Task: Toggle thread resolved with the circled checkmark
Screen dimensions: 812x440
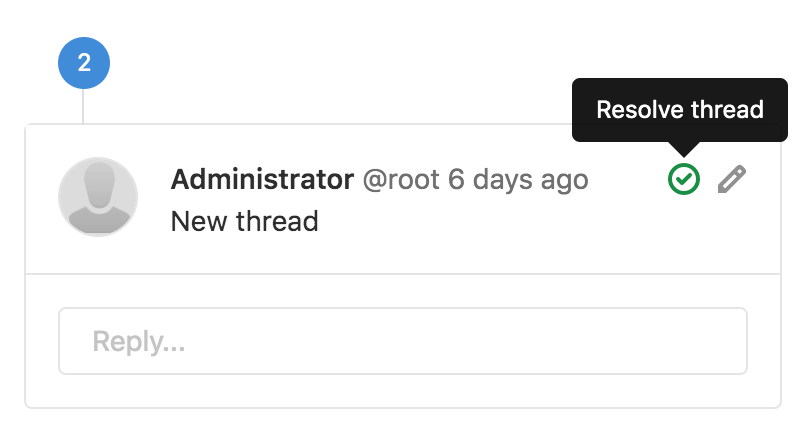Action: (684, 180)
